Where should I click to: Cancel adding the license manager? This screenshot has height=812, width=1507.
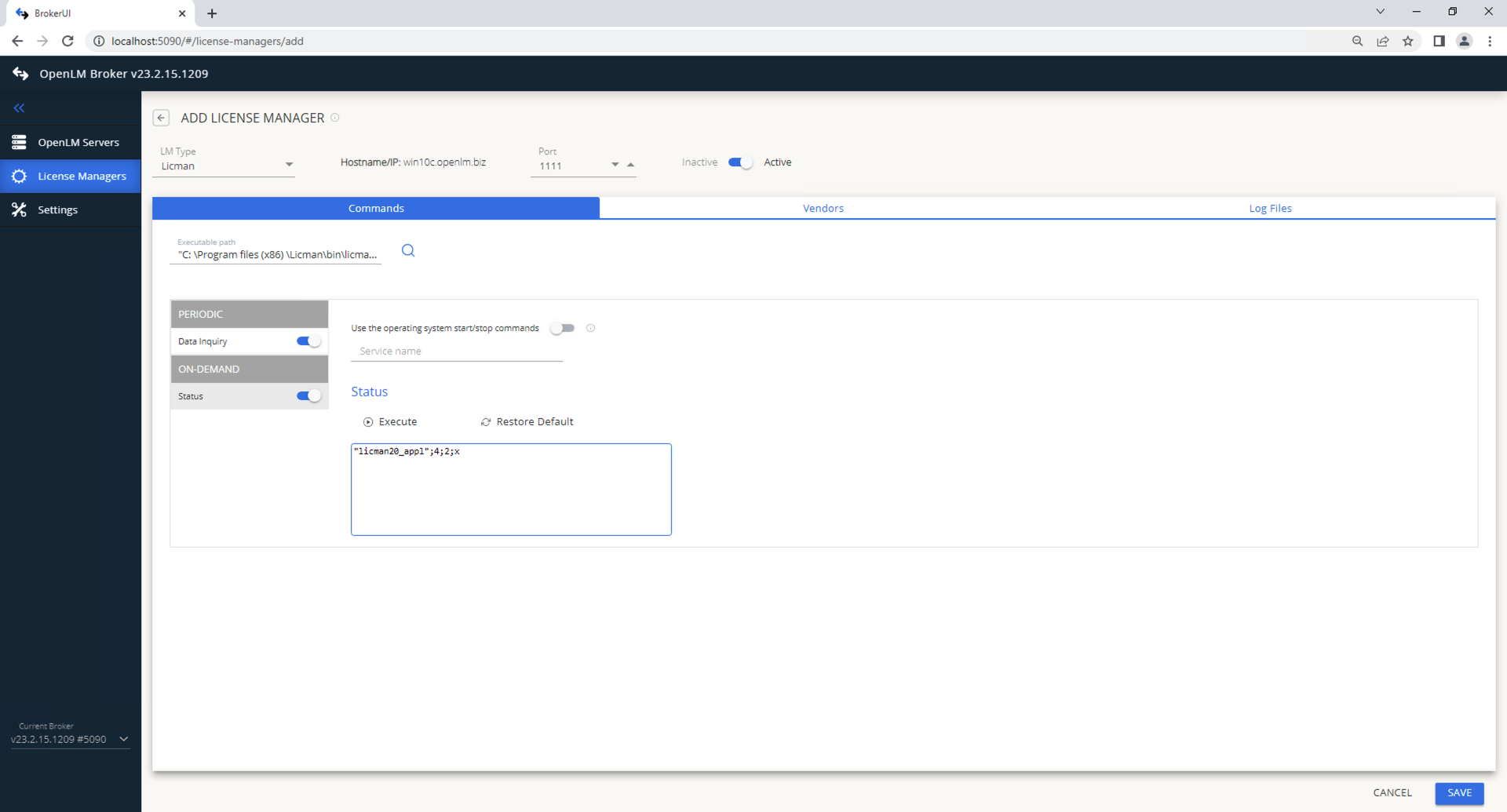(x=1392, y=792)
